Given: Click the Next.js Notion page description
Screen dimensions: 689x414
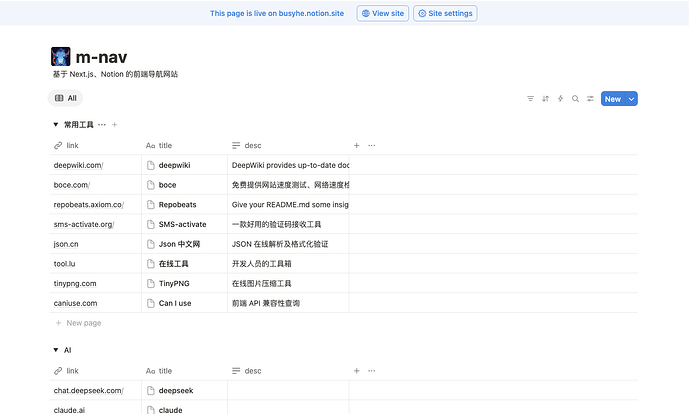Looking at the screenshot, I should 115,74.
